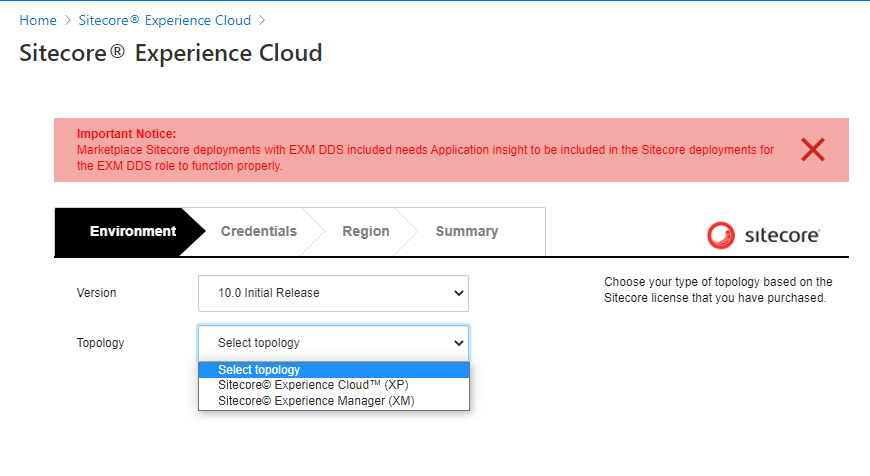Collapse the Topology dropdown using its arrow
Image resolution: width=870 pixels, height=476 pixels.
click(x=459, y=343)
